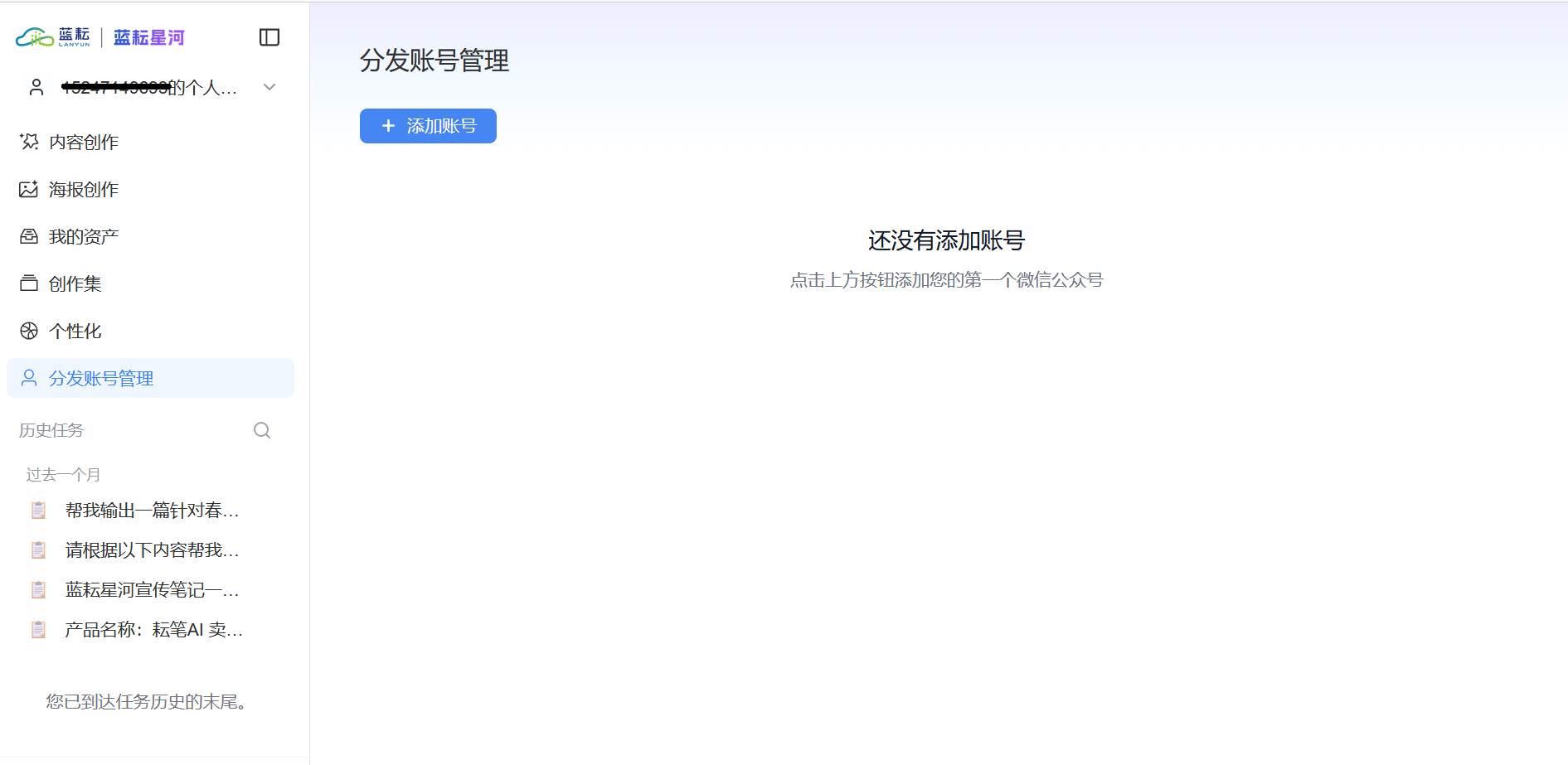Click the plus icon on 添加账号
1568x765 pixels.
(x=388, y=126)
